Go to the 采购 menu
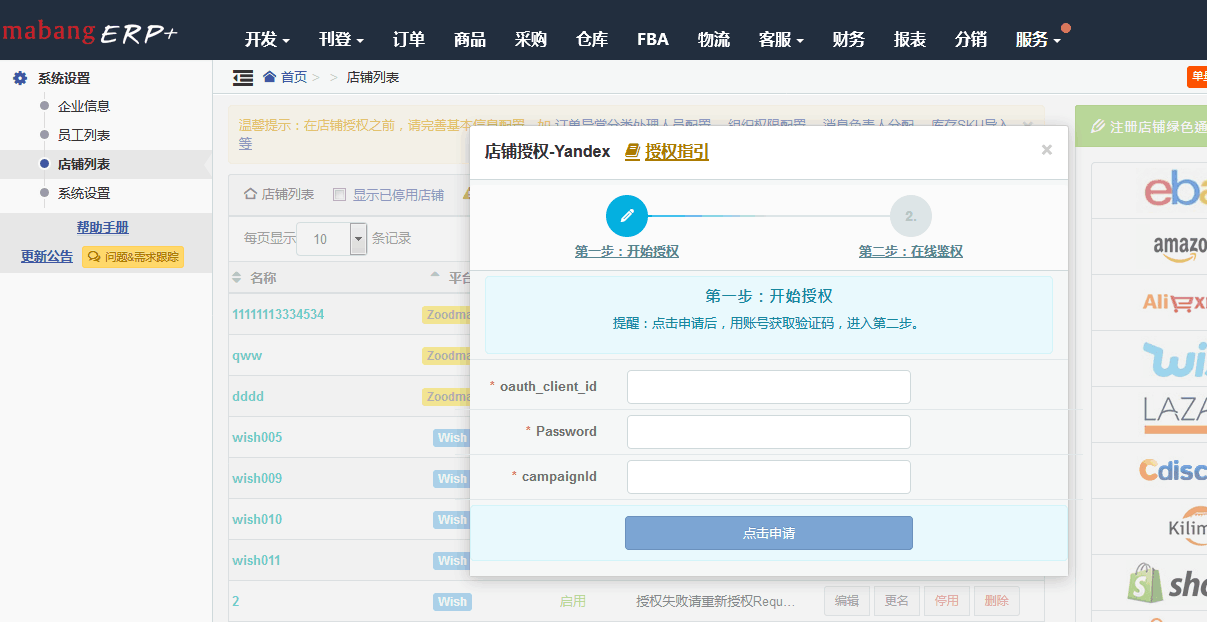The width and height of the screenshot is (1207, 622). click(531, 40)
